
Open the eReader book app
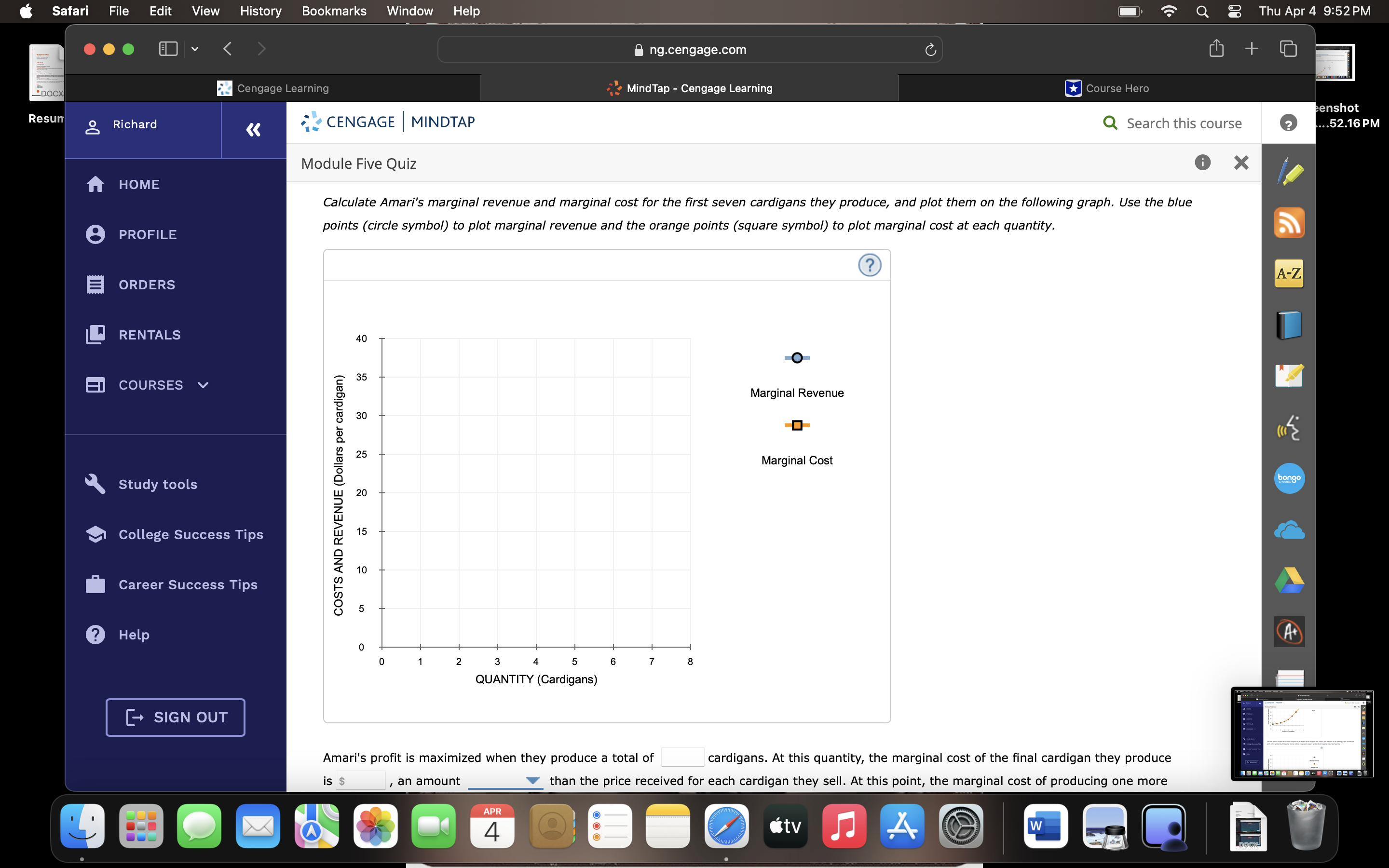coord(1290,325)
